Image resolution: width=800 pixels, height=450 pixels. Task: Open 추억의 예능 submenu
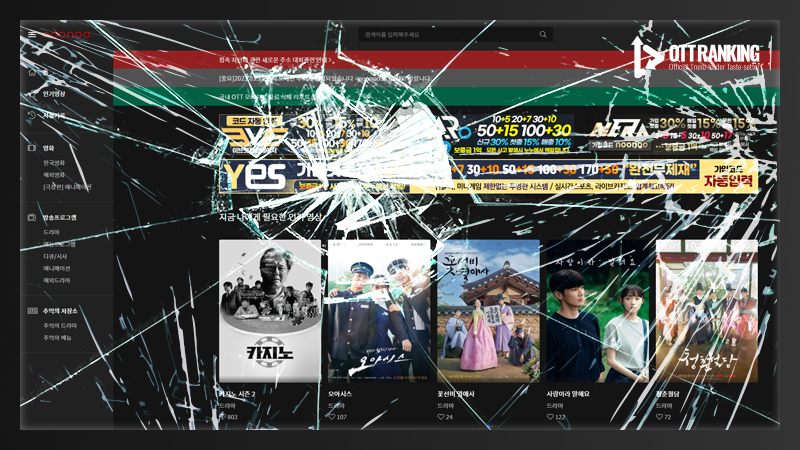[57, 338]
